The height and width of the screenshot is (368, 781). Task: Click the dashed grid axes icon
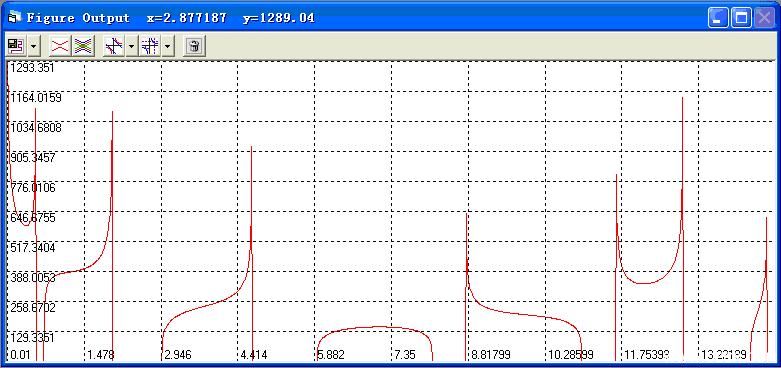coord(150,46)
